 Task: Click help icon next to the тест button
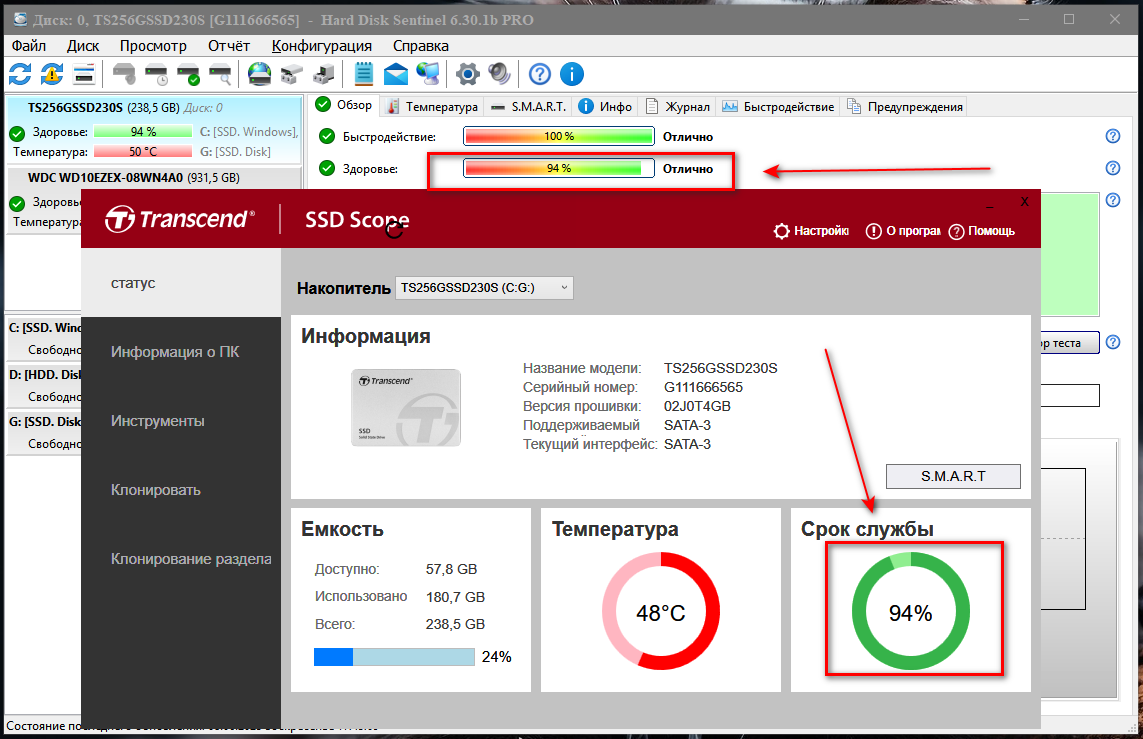[1112, 342]
